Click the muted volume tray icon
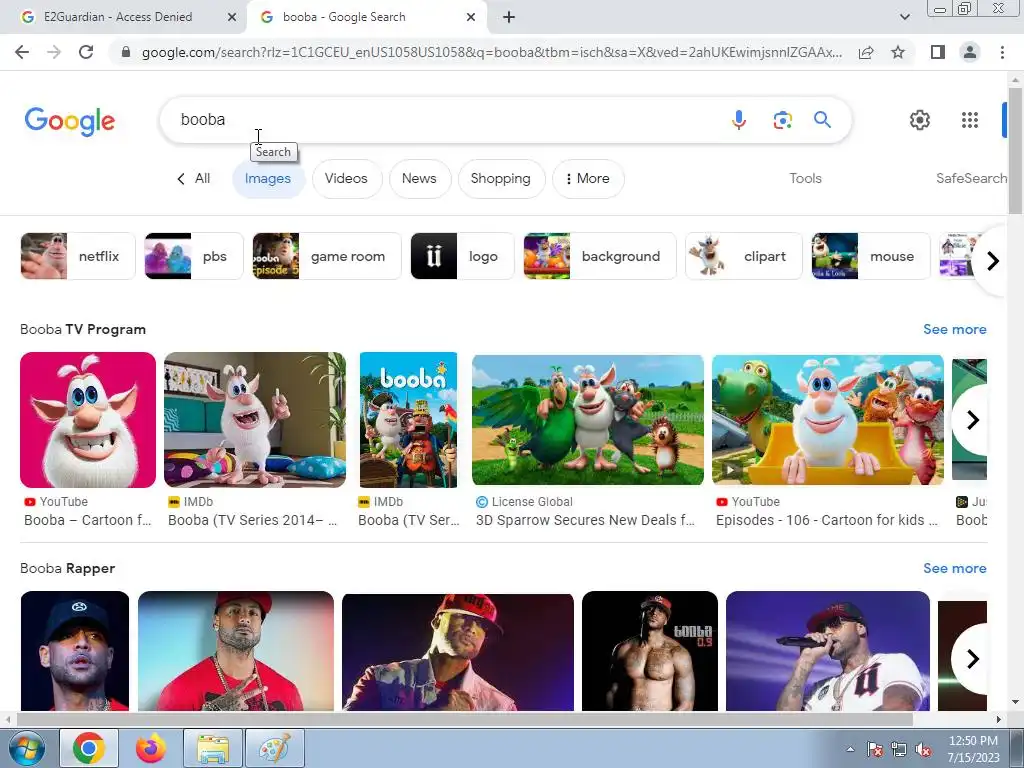The width and height of the screenshot is (1024, 768). click(x=923, y=750)
